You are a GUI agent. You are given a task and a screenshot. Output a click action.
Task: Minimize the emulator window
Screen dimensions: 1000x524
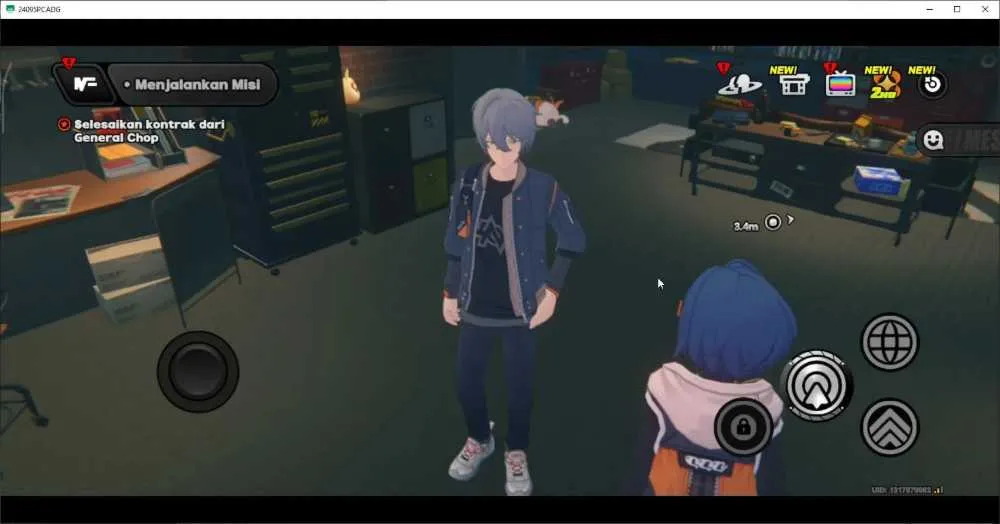point(929,9)
